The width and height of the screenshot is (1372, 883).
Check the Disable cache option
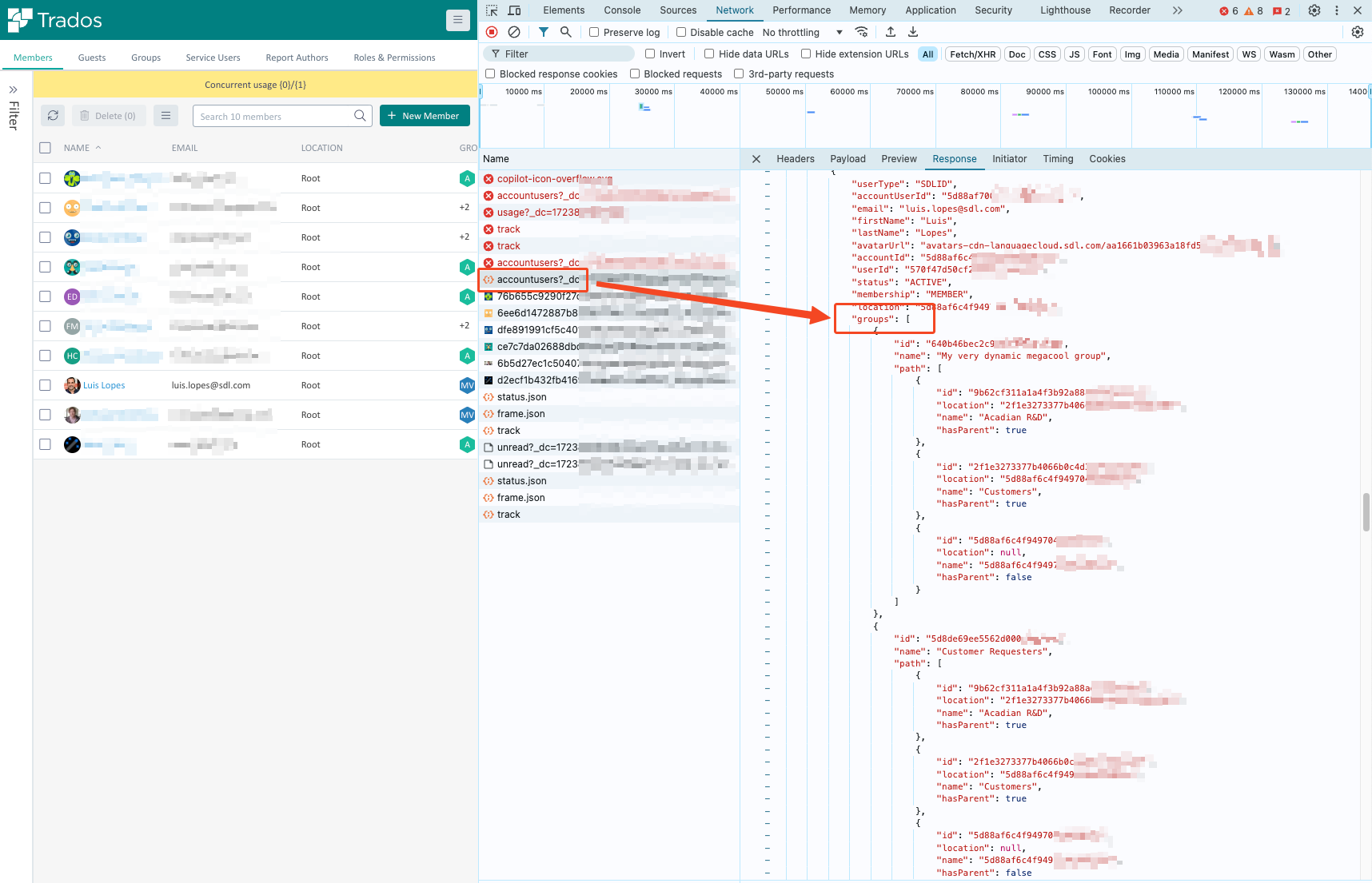(680, 32)
